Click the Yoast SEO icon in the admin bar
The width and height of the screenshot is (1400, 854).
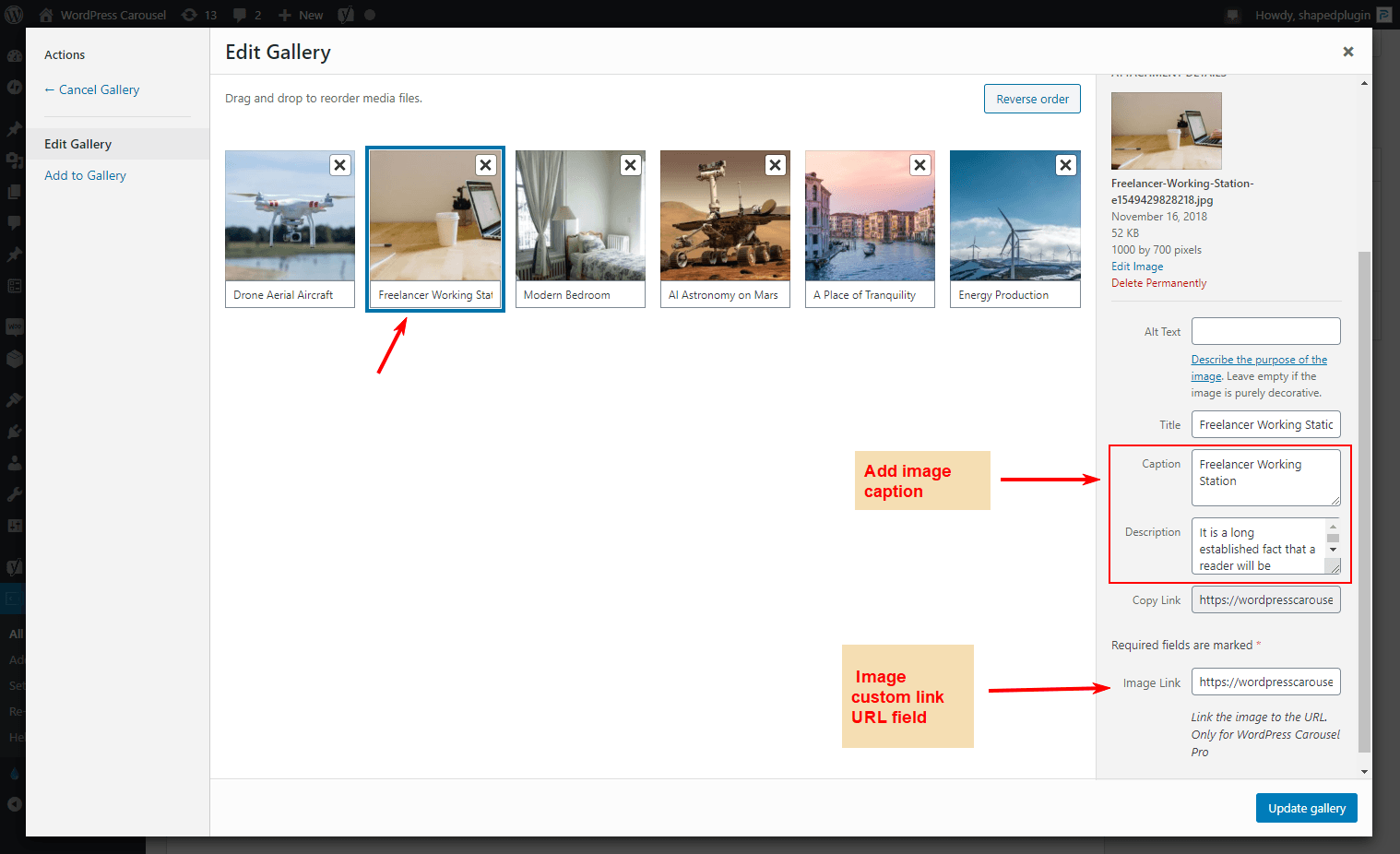[346, 14]
